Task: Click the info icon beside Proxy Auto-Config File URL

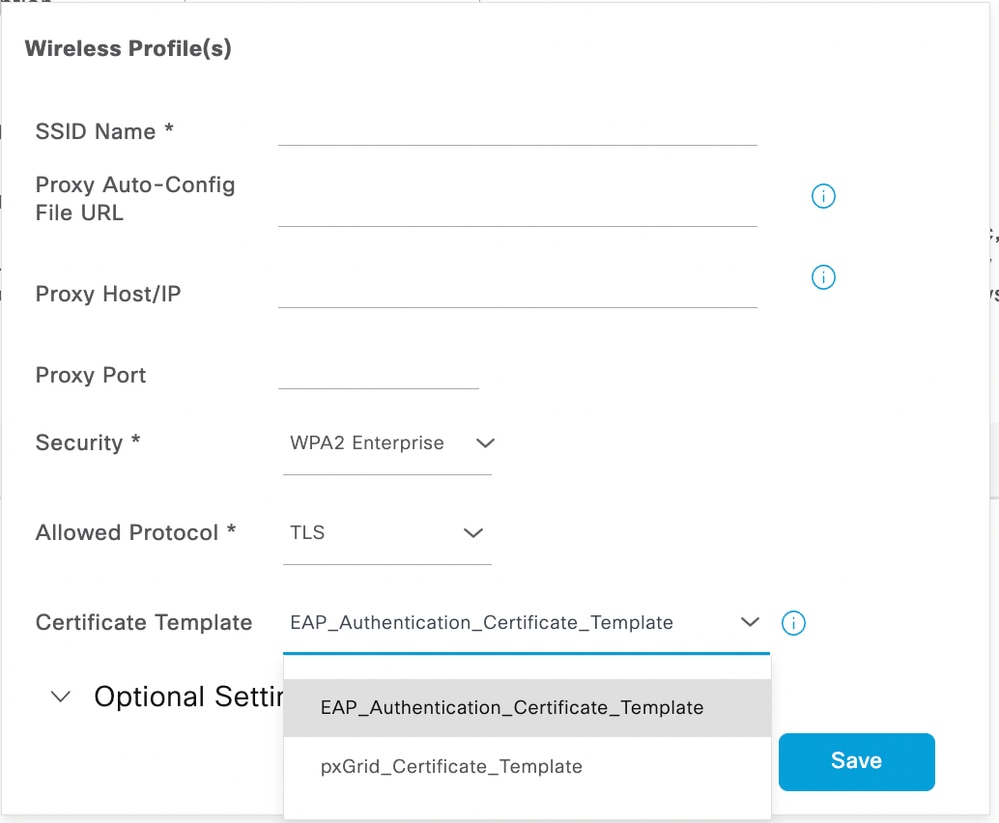Action: tap(823, 196)
